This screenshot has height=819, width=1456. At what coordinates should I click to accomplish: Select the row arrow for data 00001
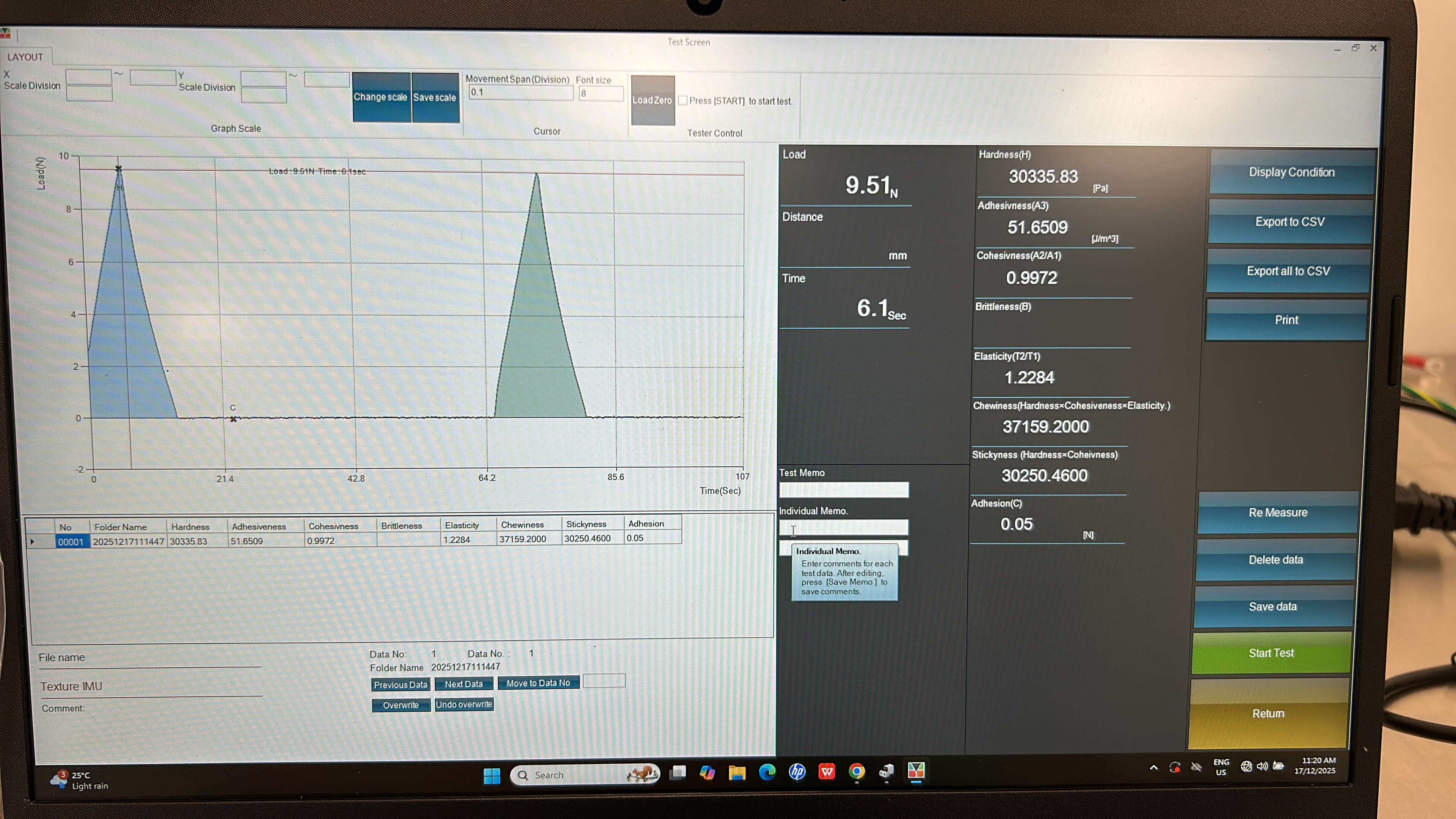[33, 541]
